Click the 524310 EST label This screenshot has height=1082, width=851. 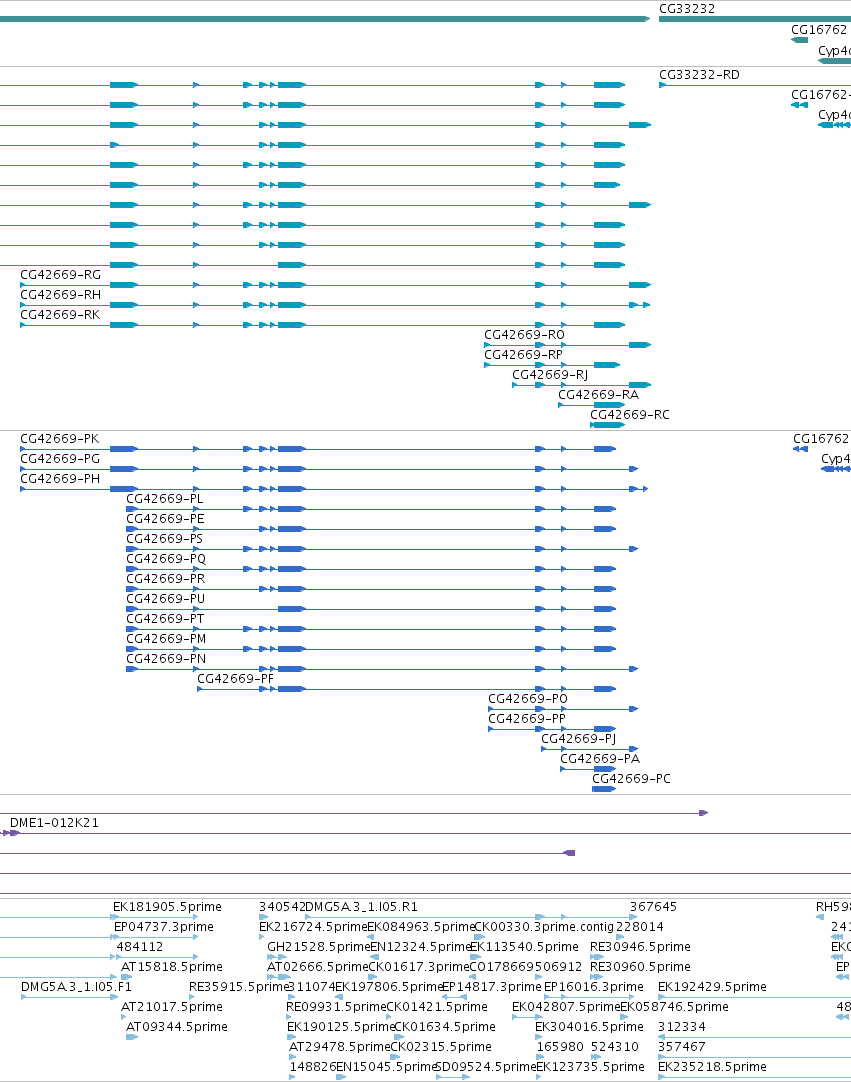[x=616, y=1047]
